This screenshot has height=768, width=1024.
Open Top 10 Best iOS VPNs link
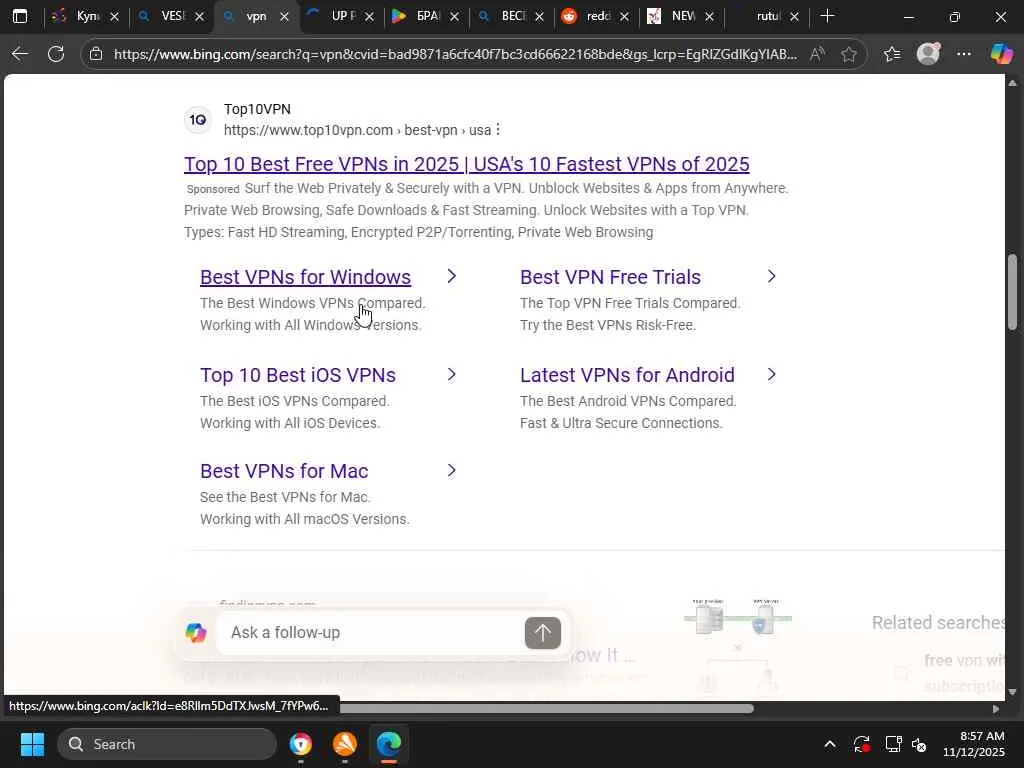pos(298,375)
